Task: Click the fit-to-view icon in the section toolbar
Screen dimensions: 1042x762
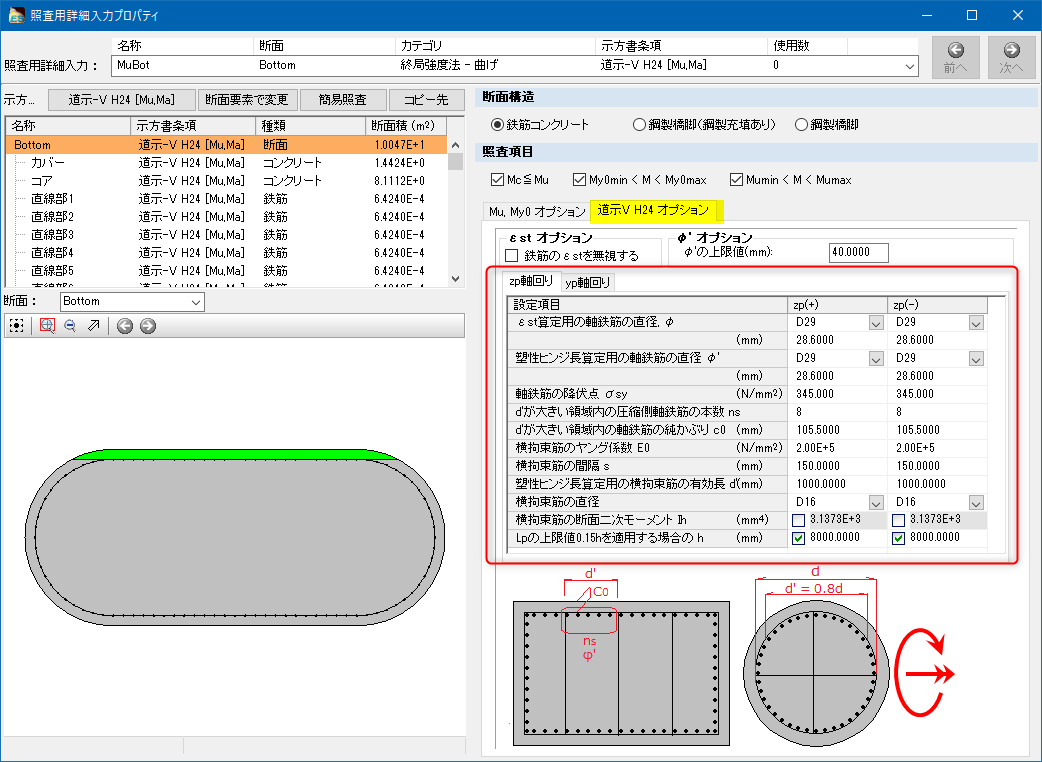Action: coord(17,326)
